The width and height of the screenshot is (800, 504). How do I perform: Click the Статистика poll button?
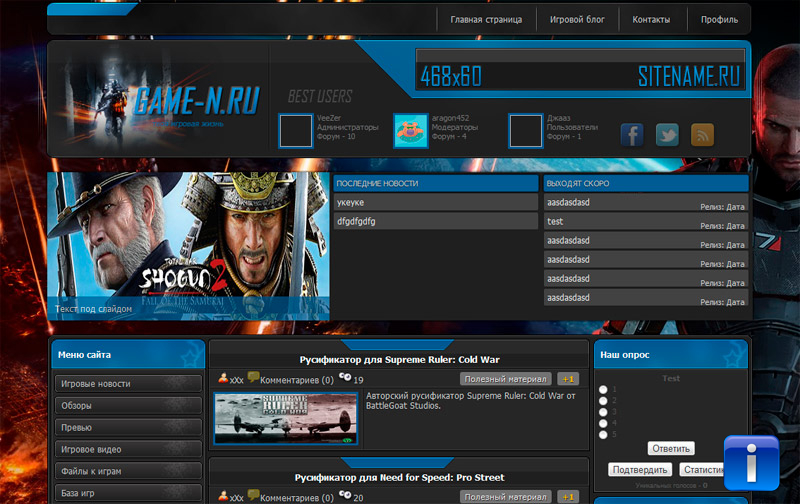tap(702, 470)
